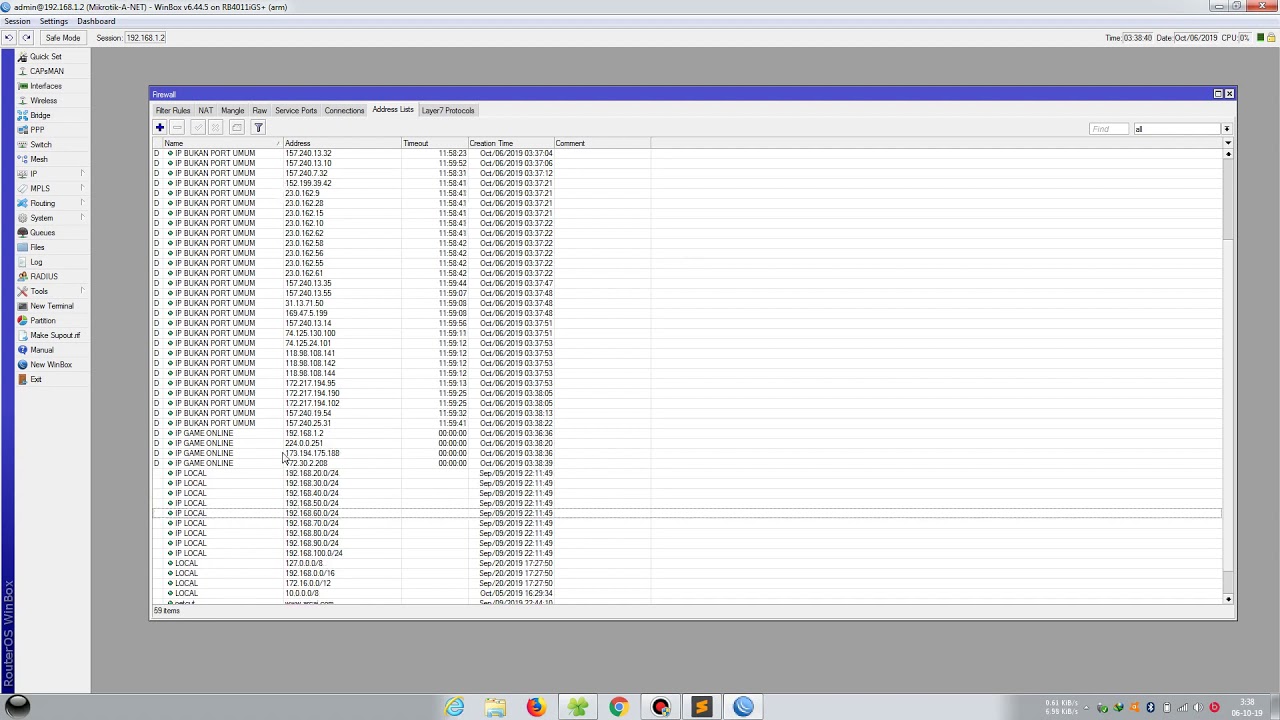This screenshot has width=1280, height=720.
Task: Open Partition in the sidebar
Action: 42,321
